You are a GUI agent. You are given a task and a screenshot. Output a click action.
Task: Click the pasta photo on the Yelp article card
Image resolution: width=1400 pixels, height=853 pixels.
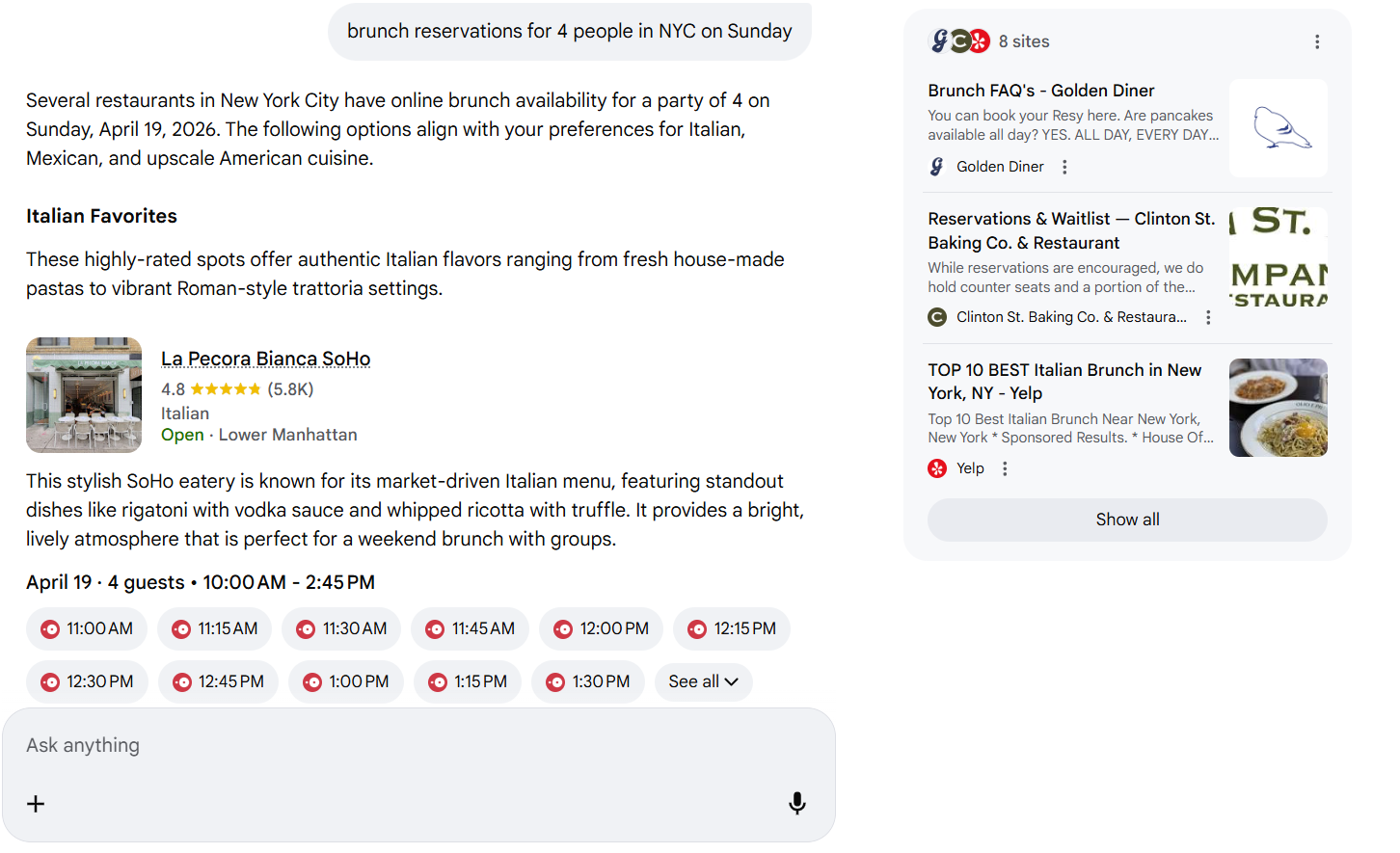(1278, 407)
